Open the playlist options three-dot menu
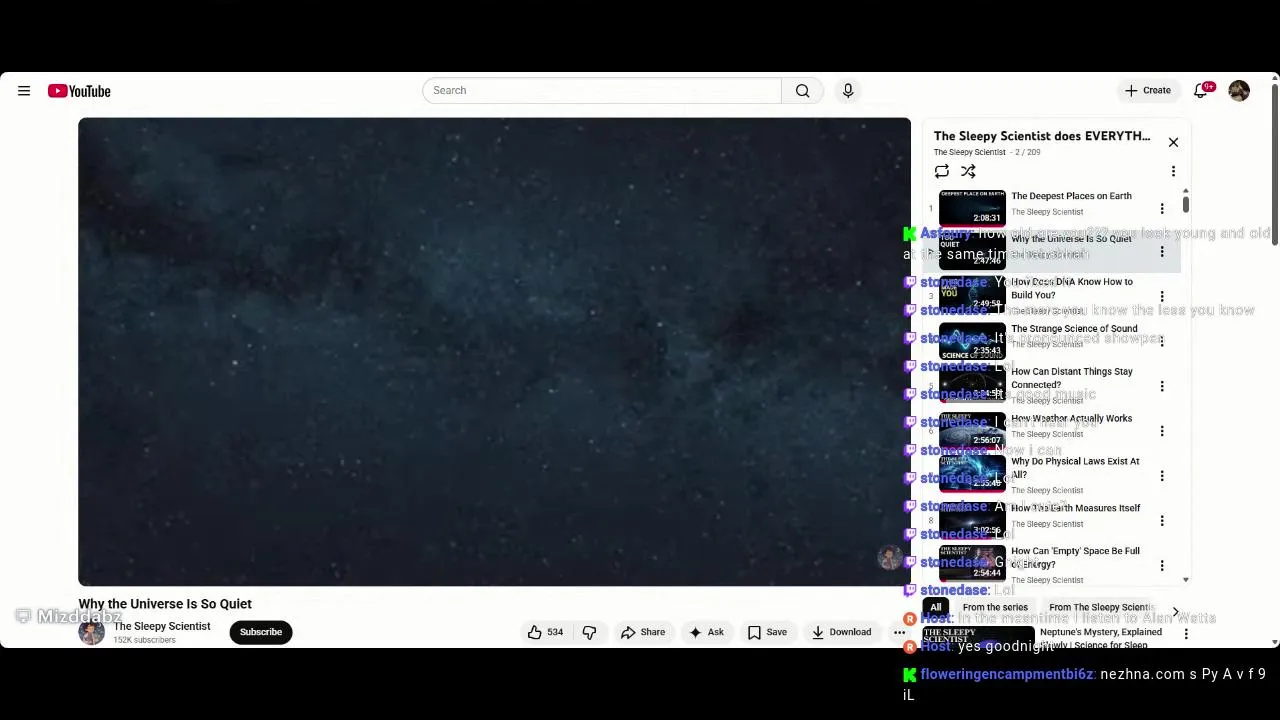The width and height of the screenshot is (1280, 720). point(1173,172)
